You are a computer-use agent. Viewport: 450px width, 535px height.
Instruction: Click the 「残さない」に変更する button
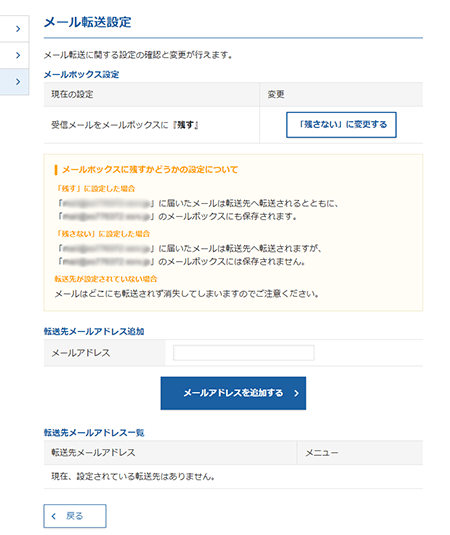point(341,125)
